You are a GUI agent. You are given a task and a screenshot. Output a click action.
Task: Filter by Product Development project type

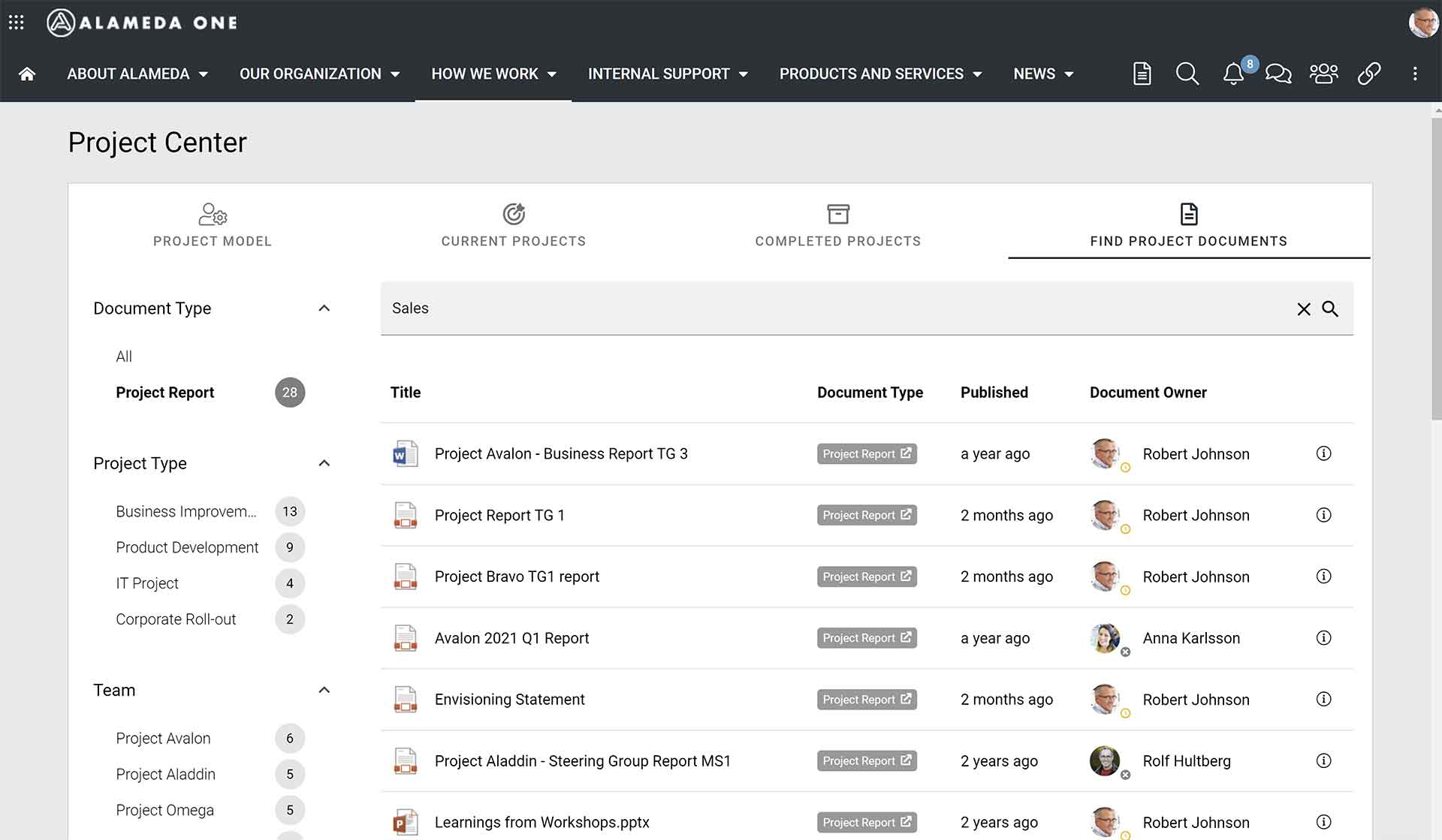point(187,547)
